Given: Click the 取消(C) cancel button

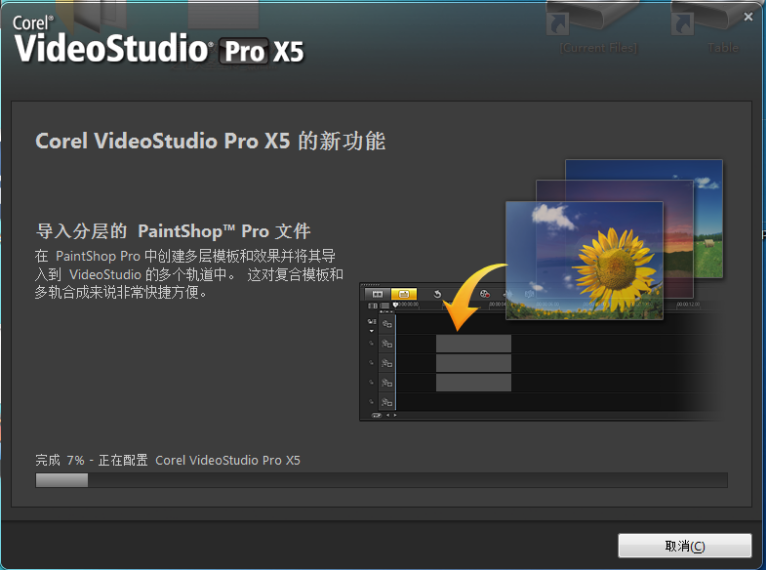Looking at the screenshot, I should tap(684, 546).
